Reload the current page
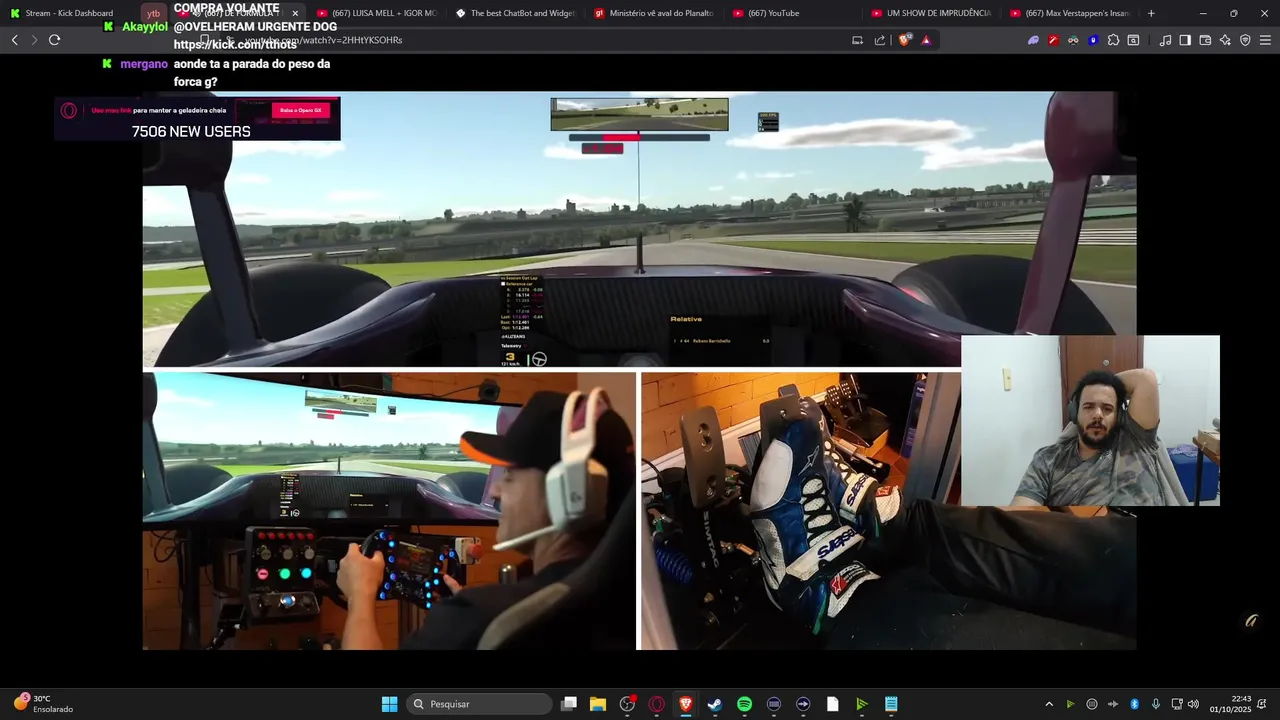The width and height of the screenshot is (1280, 720). (x=54, y=40)
